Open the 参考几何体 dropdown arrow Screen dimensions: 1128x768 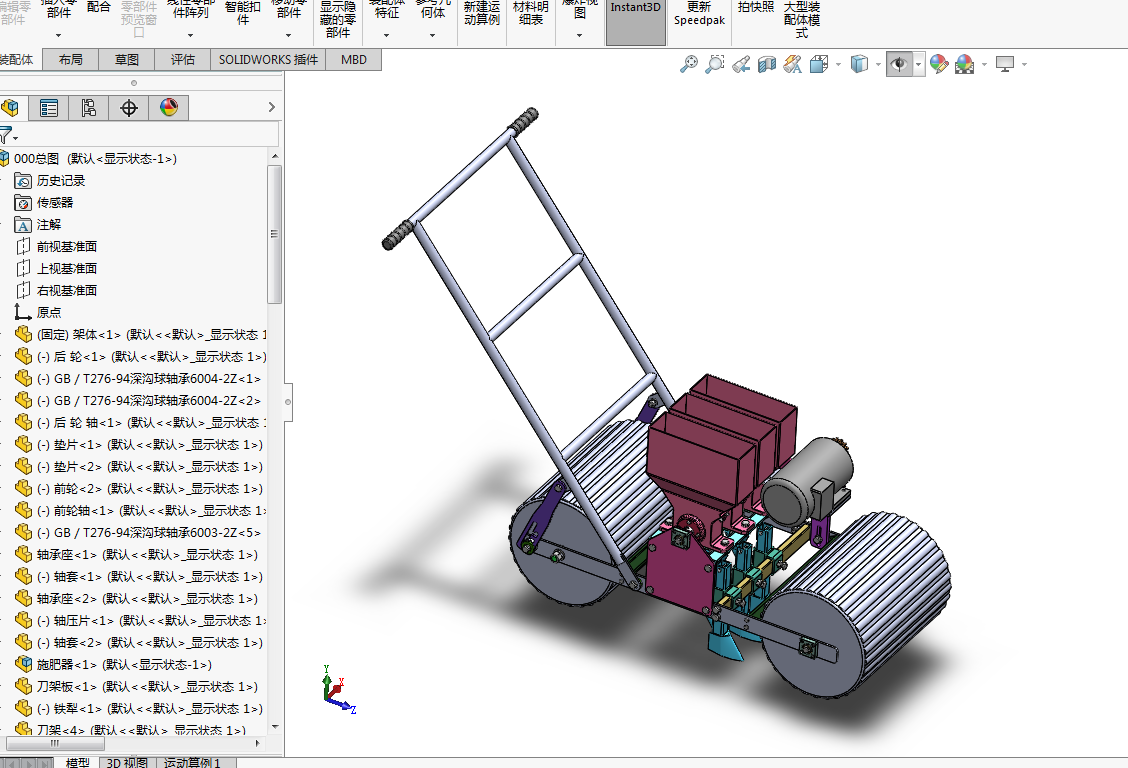pos(432,35)
